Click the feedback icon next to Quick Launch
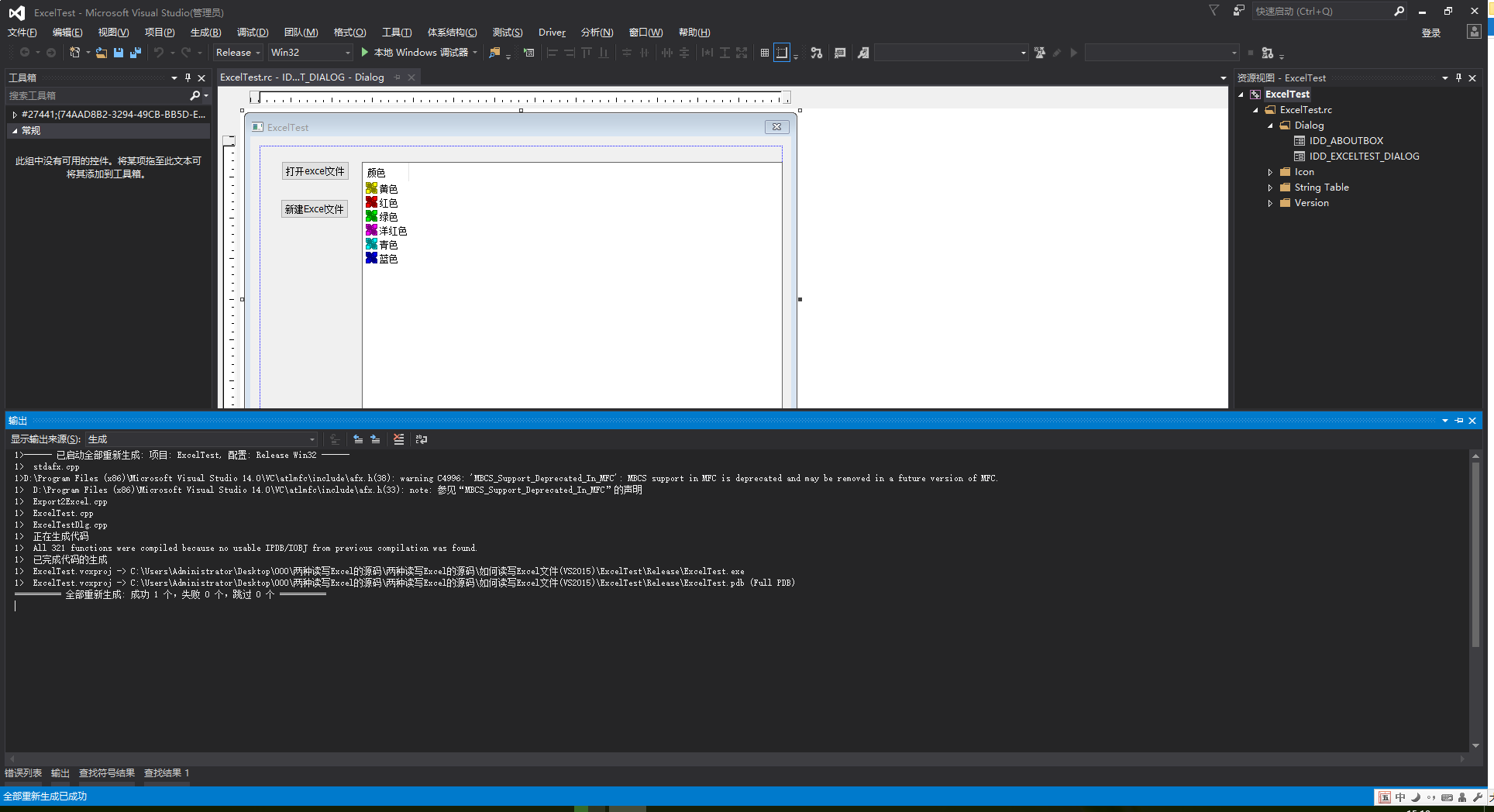 click(x=1239, y=11)
